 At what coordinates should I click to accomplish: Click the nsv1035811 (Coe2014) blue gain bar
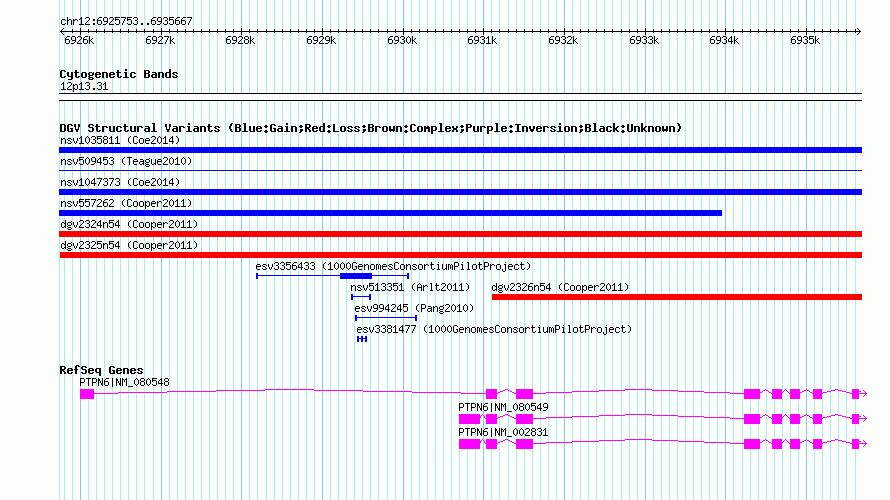pyautogui.click(x=460, y=150)
